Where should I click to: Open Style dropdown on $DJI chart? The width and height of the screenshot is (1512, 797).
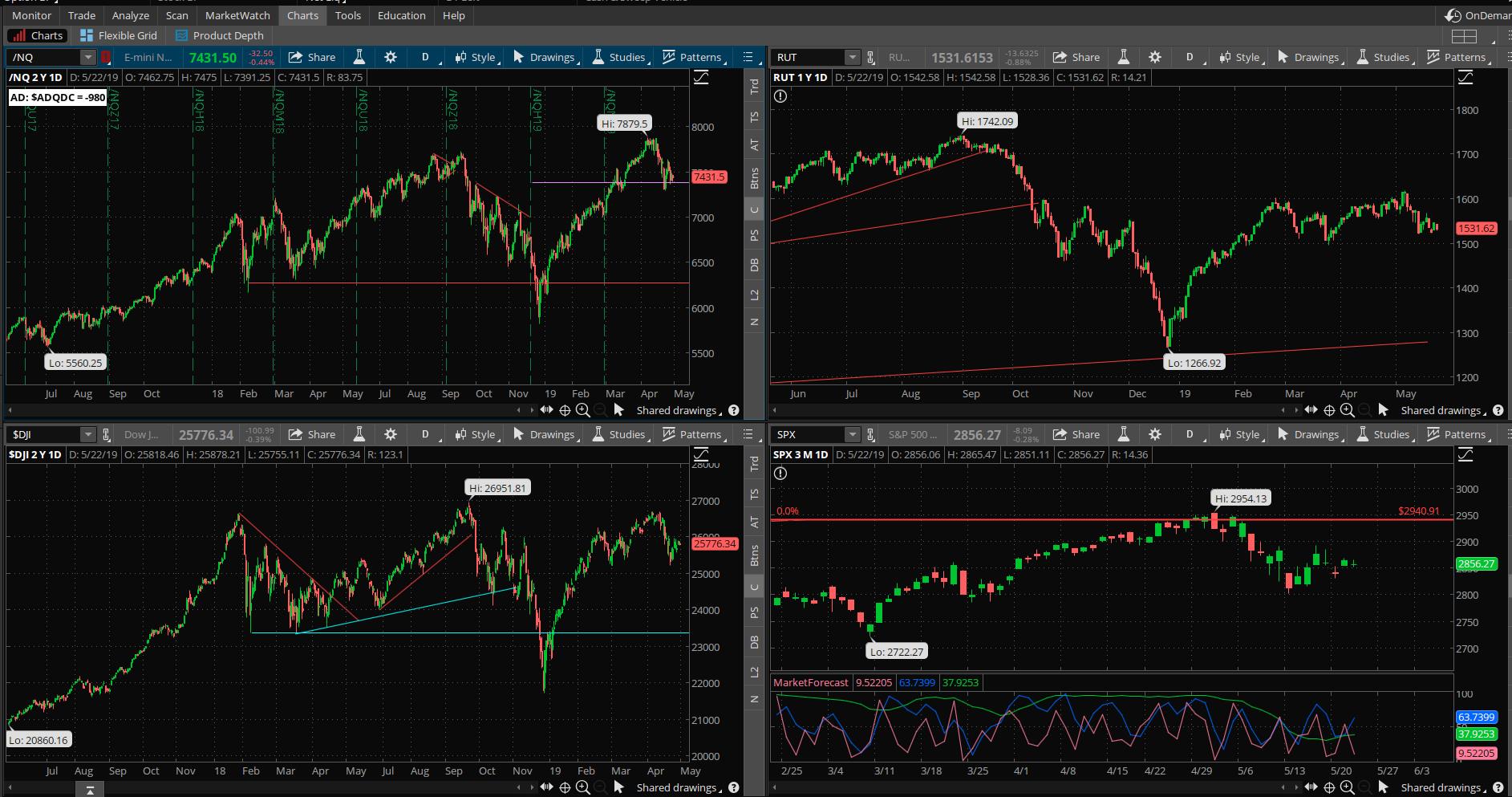[478, 434]
